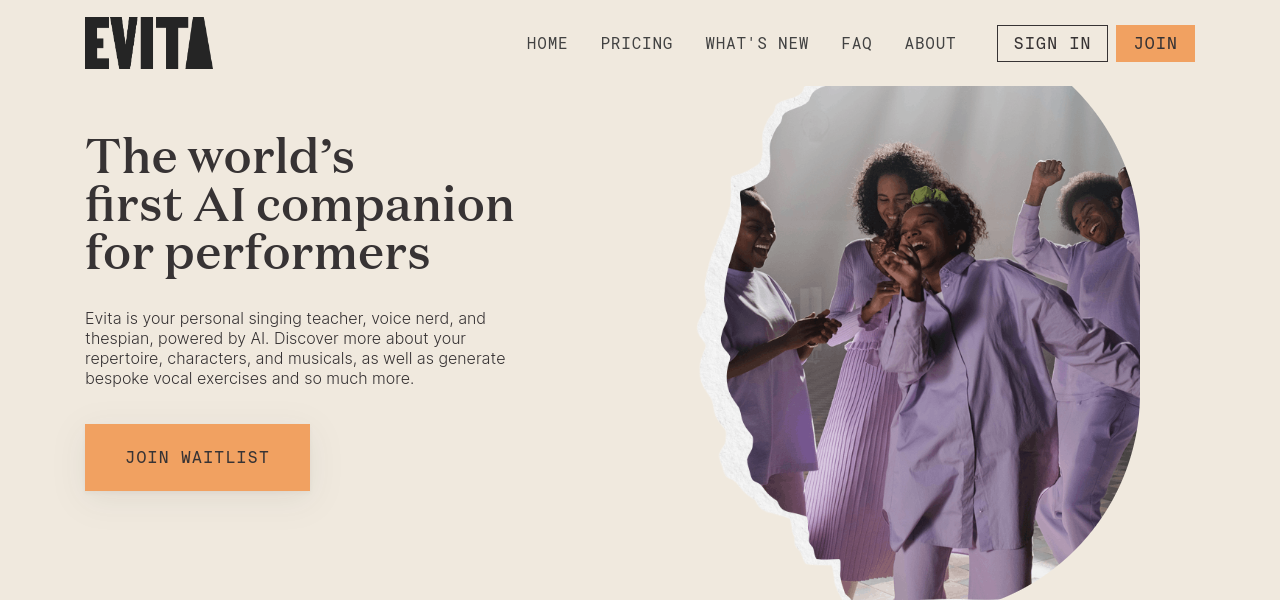Open the Pricing page

pos(636,44)
